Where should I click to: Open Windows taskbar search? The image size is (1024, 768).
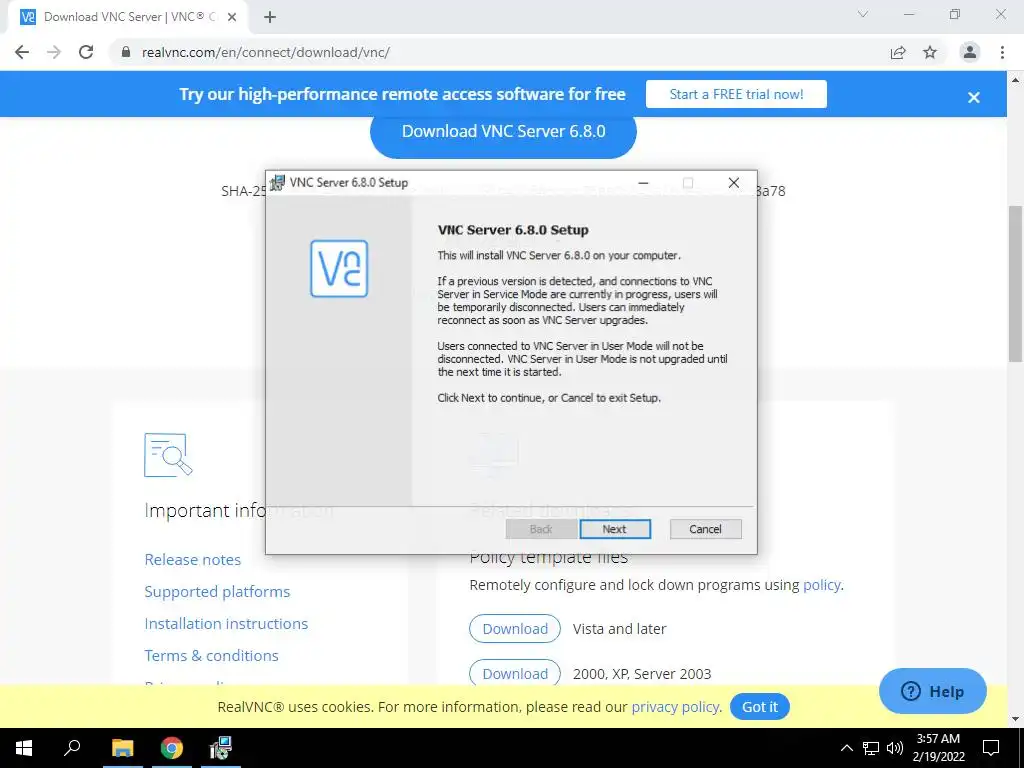click(72, 748)
